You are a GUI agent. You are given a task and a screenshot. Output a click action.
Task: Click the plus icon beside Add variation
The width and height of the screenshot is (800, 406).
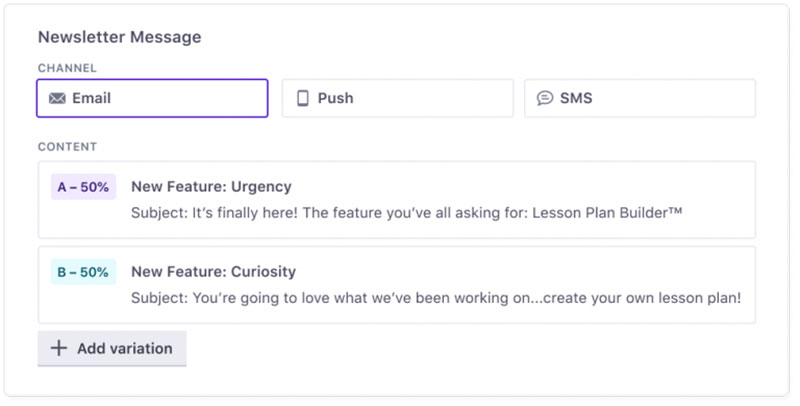59,348
